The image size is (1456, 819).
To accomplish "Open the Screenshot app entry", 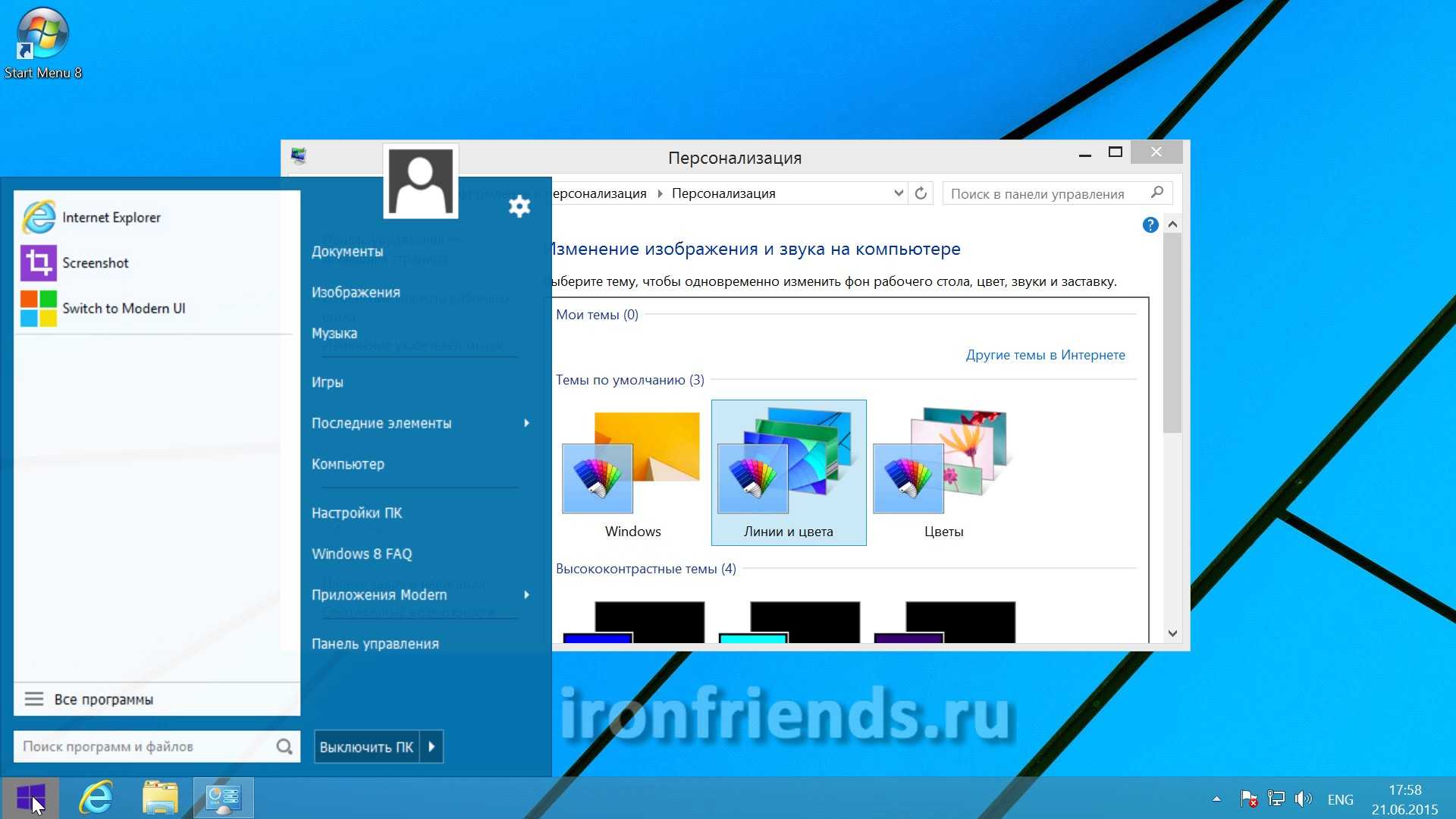I will [x=95, y=263].
